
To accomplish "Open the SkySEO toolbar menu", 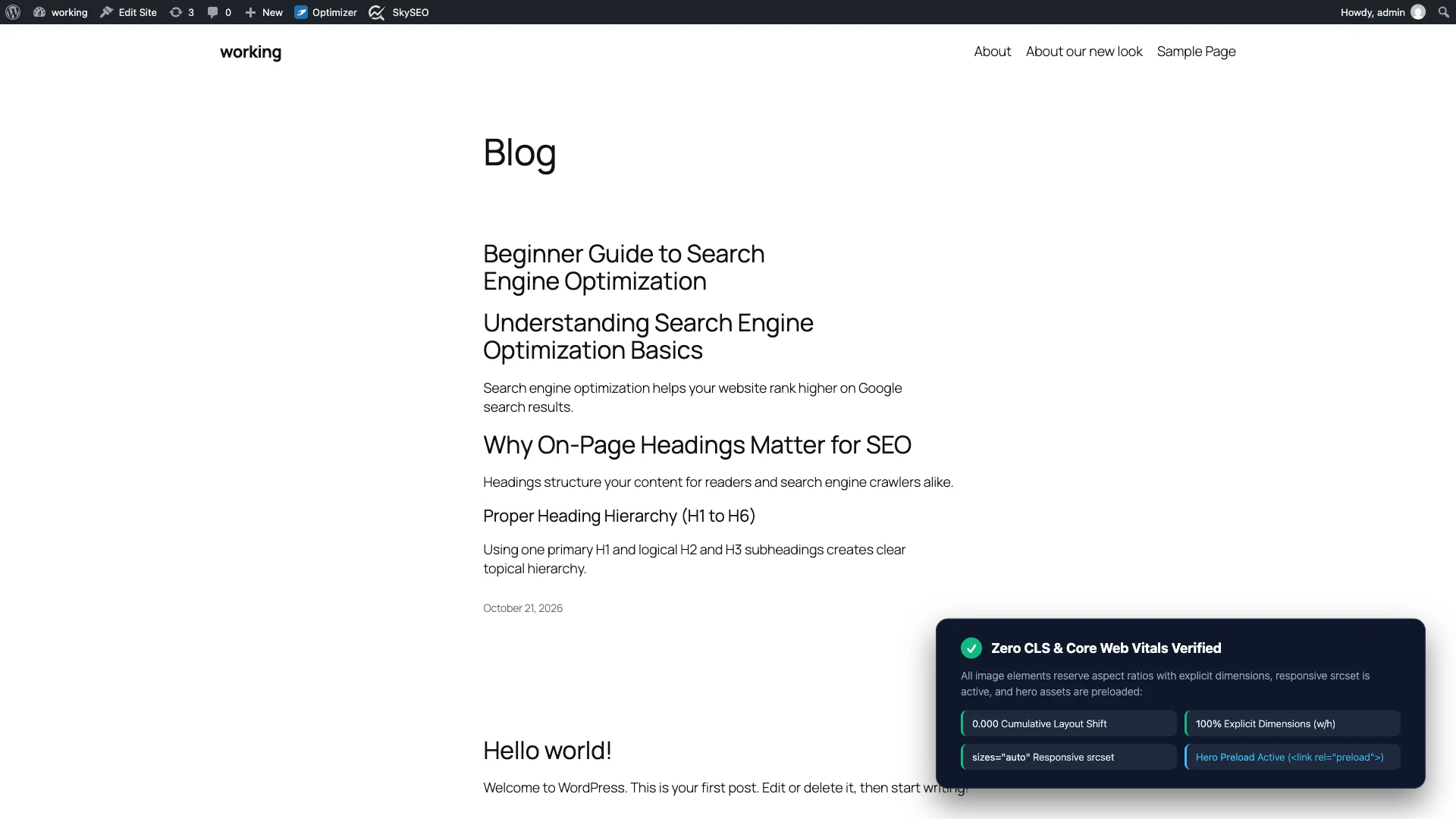I will pyautogui.click(x=399, y=12).
